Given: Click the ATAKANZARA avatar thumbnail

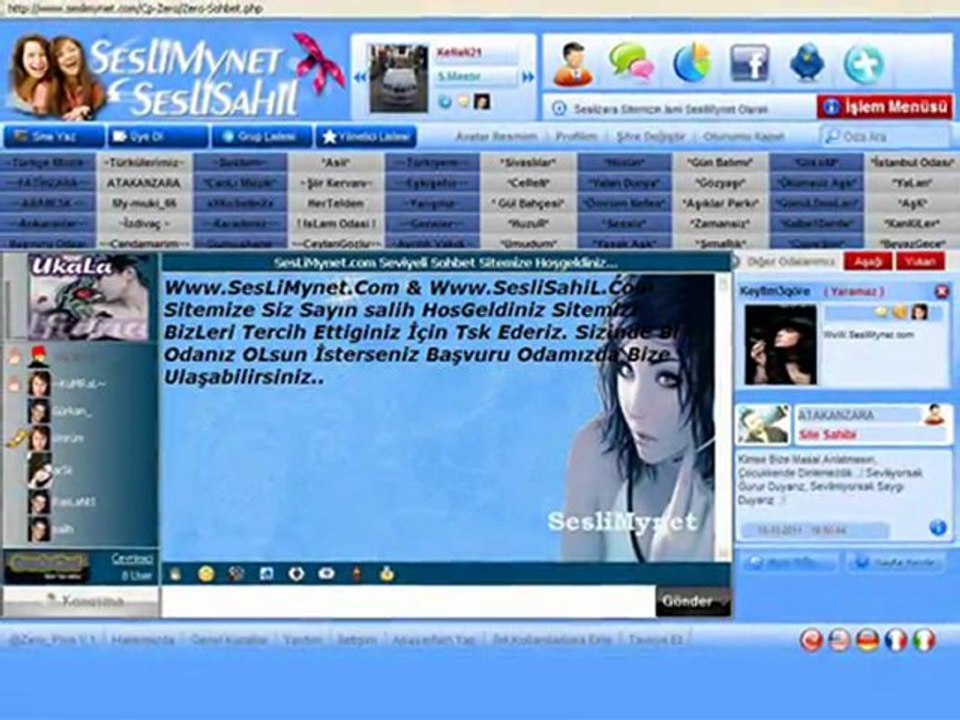Looking at the screenshot, I should tap(763, 424).
